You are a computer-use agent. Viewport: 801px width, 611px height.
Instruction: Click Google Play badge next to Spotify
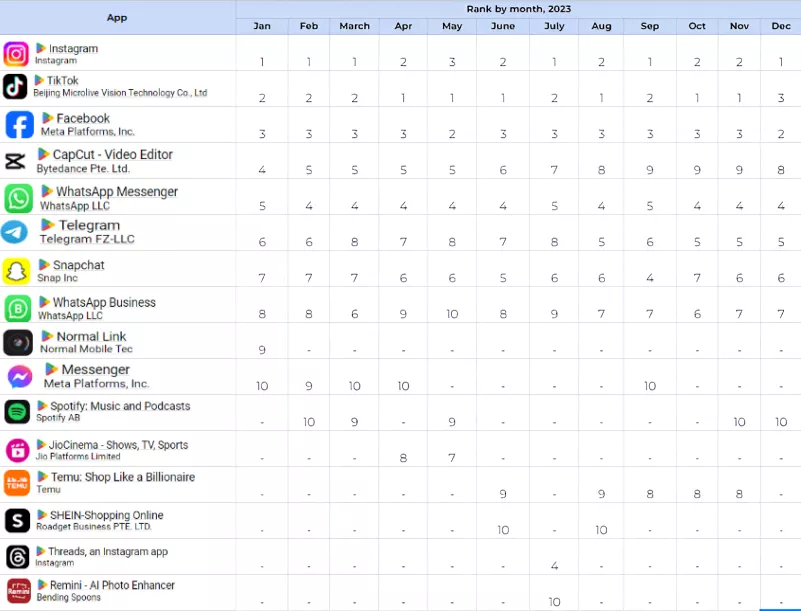(42, 406)
